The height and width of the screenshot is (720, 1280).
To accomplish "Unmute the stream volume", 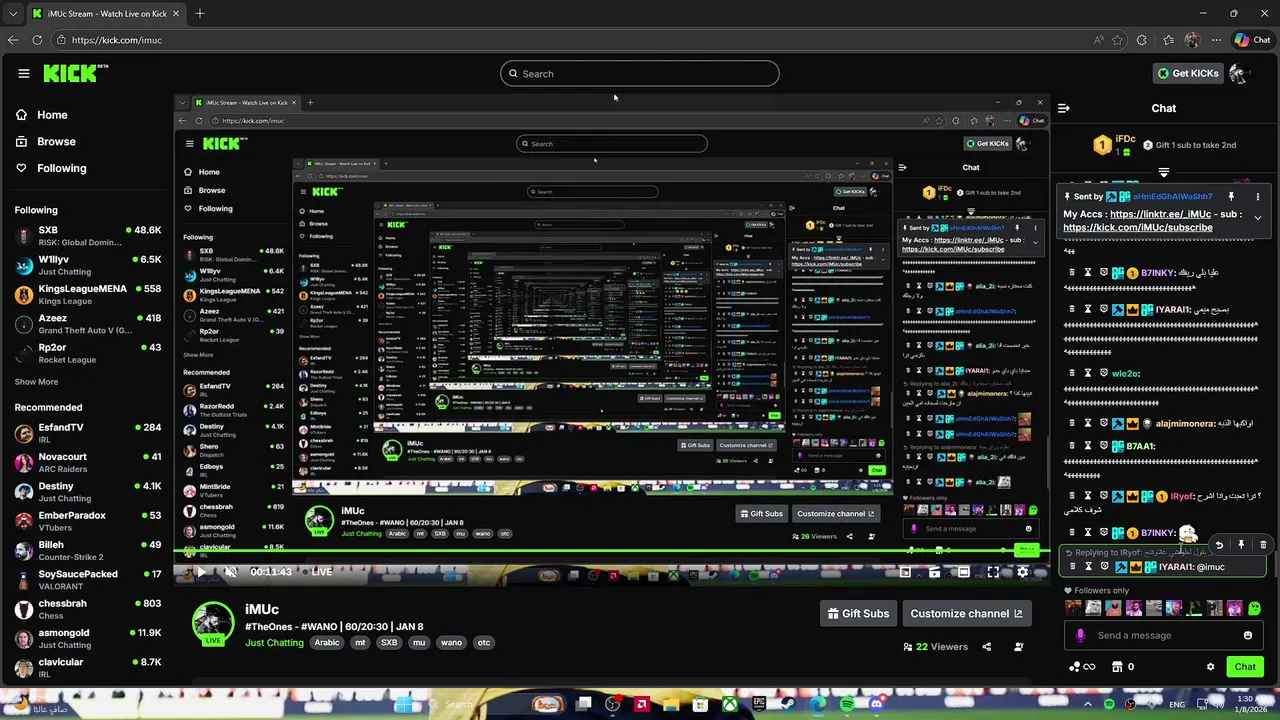I will [230, 572].
